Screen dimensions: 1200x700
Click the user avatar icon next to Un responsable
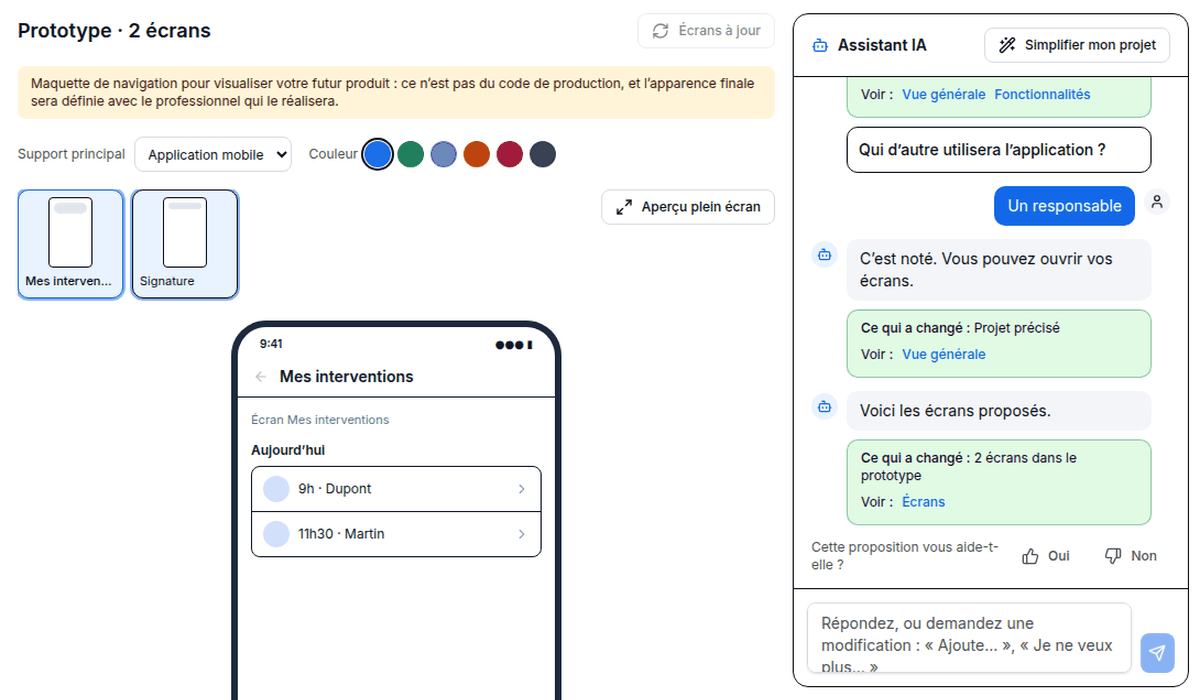(1157, 202)
